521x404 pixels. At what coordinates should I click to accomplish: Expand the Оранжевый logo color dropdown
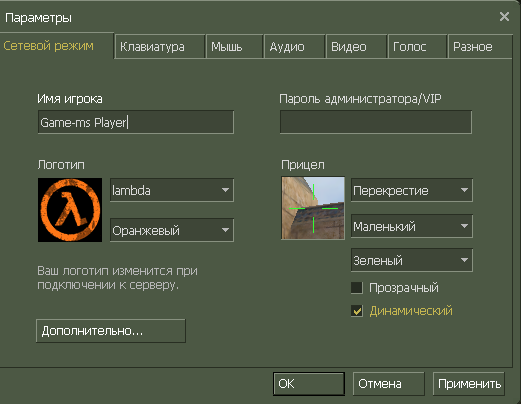tap(172, 230)
